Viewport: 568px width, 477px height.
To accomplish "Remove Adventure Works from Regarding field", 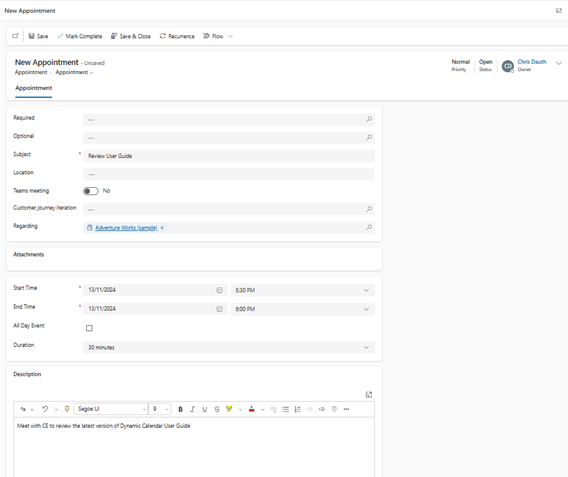I will [162, 228].
